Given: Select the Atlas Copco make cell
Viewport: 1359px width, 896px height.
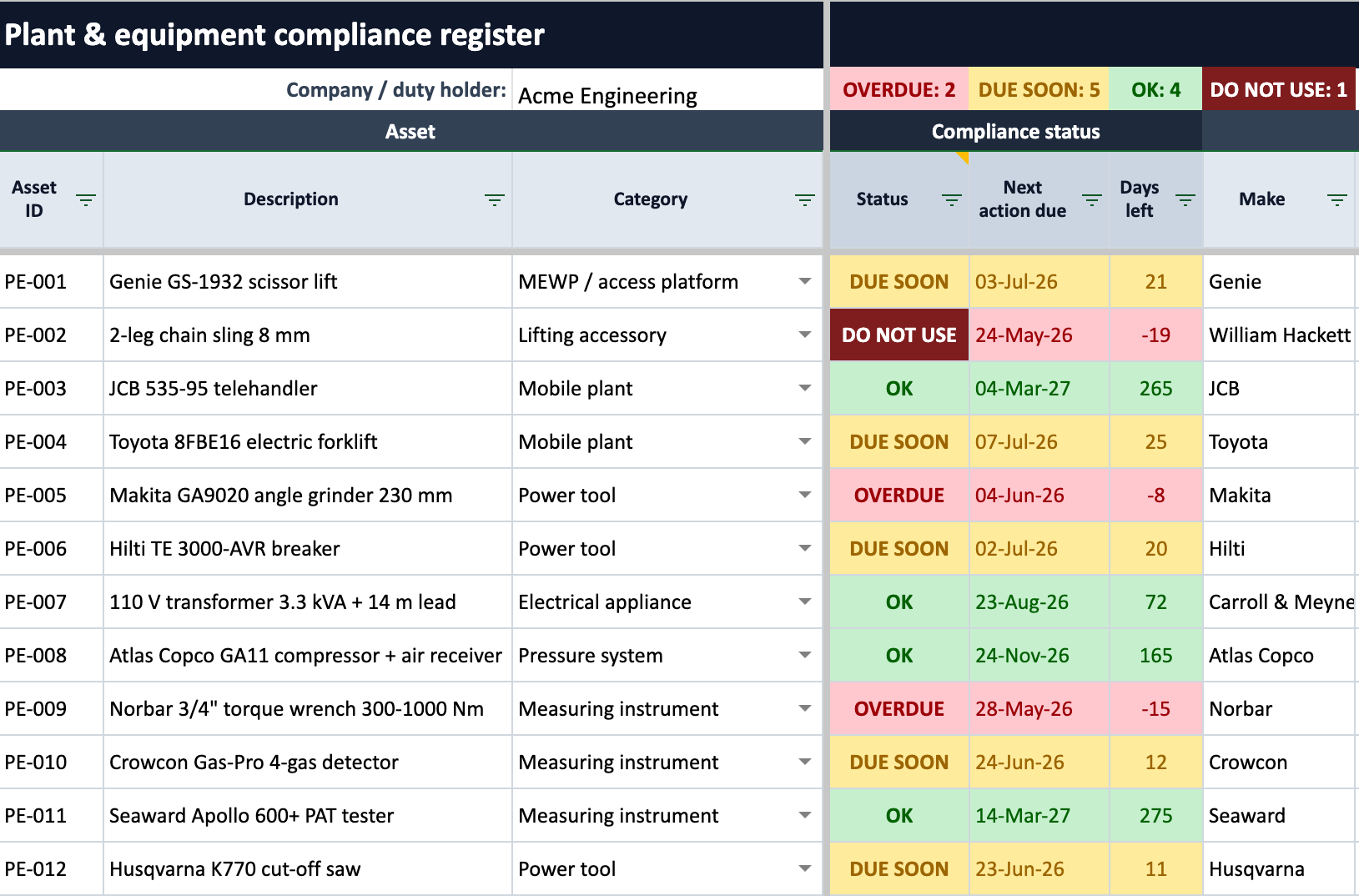Looking at the screenshot, I should 1279,656.
